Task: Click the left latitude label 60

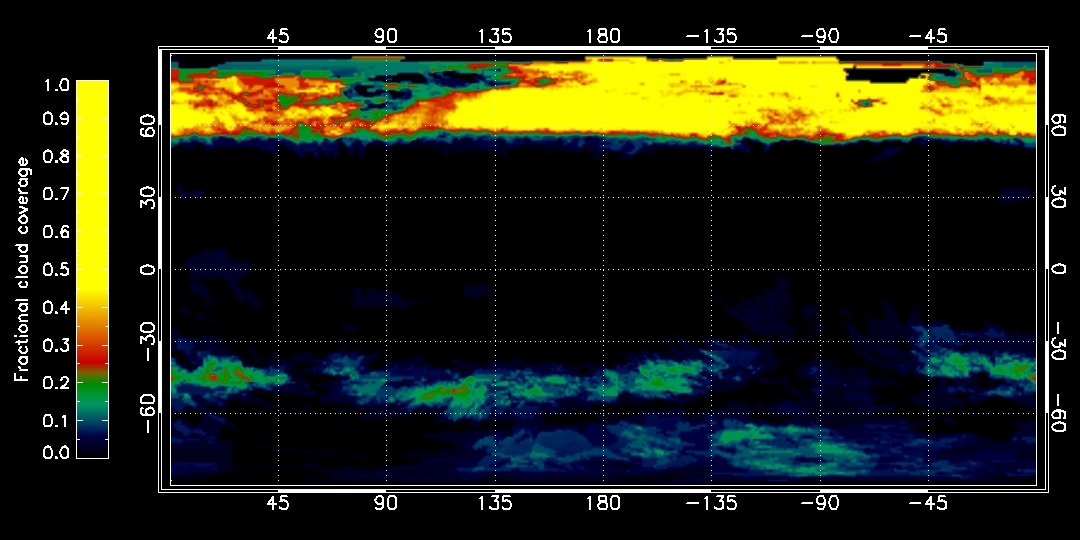Action: tap(147, 126)
